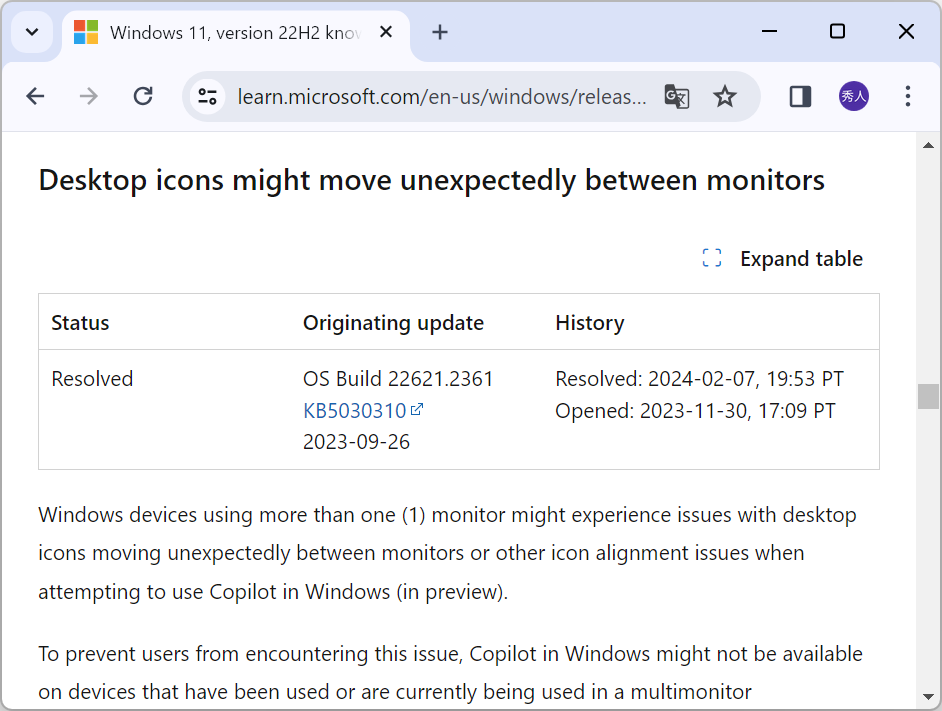Open the tab search dropdown arrow
This screenshot has width=942, height=711.
point(32,32)
